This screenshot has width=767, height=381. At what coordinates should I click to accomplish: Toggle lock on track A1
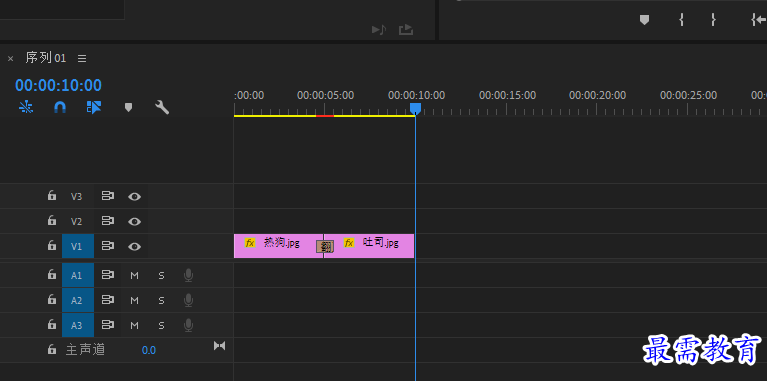51,275
